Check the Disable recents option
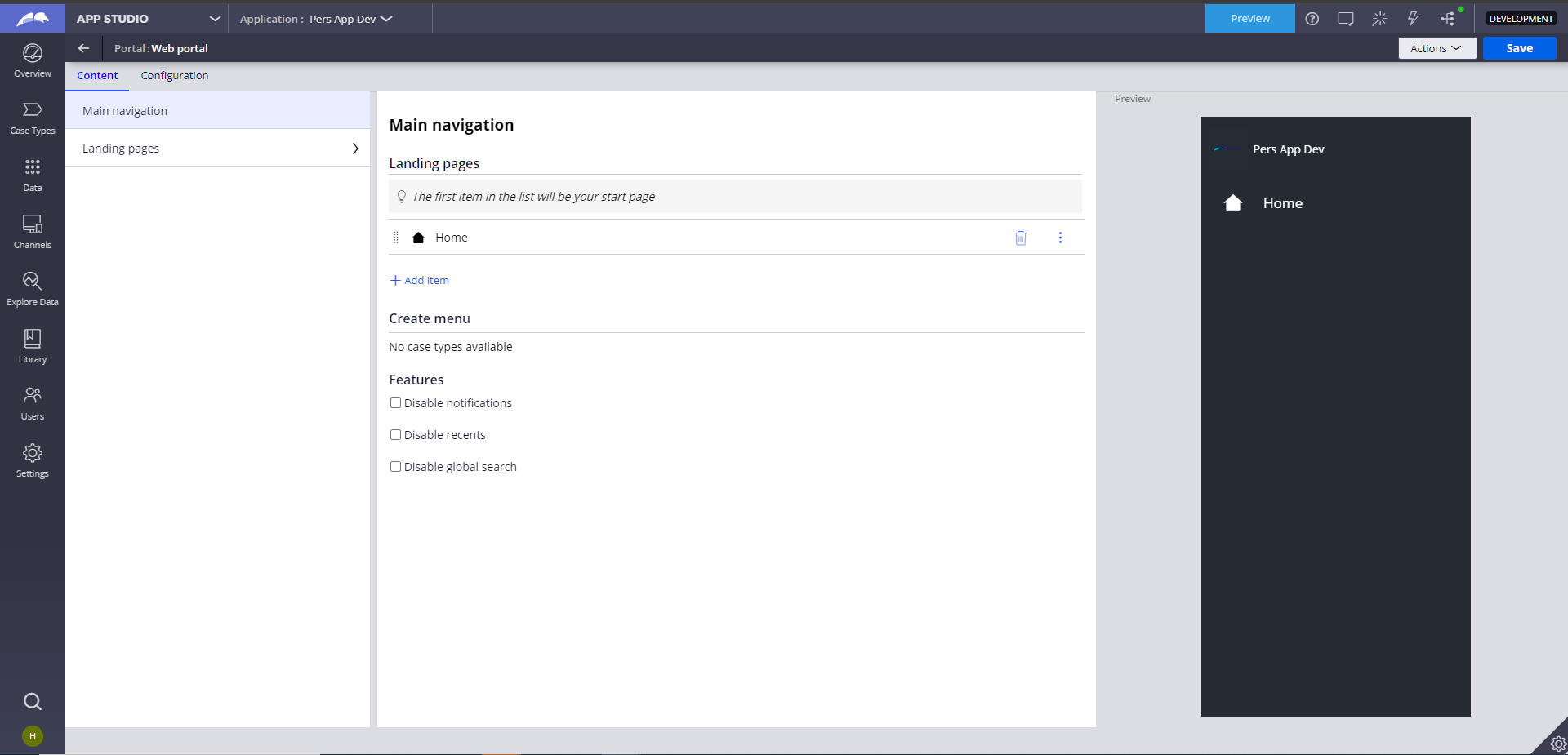The height and width of the screenshot is (755, 1568). 395,435
